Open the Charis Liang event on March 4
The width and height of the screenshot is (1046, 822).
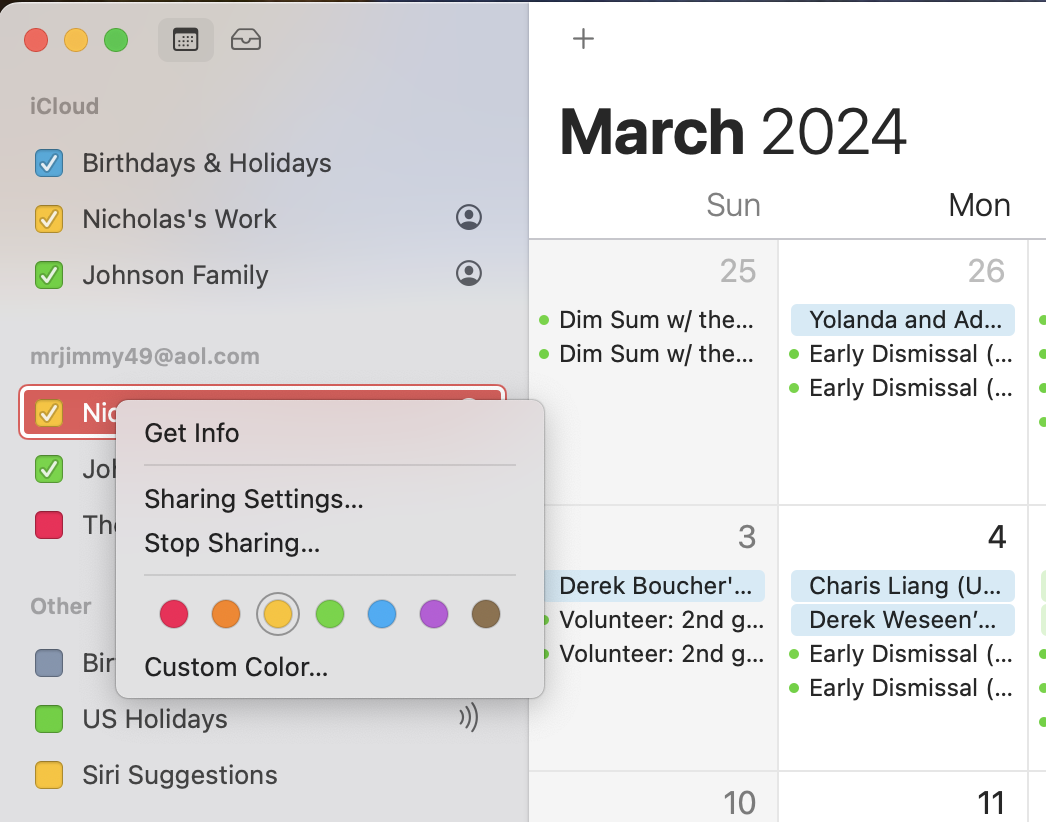(903, 586)
